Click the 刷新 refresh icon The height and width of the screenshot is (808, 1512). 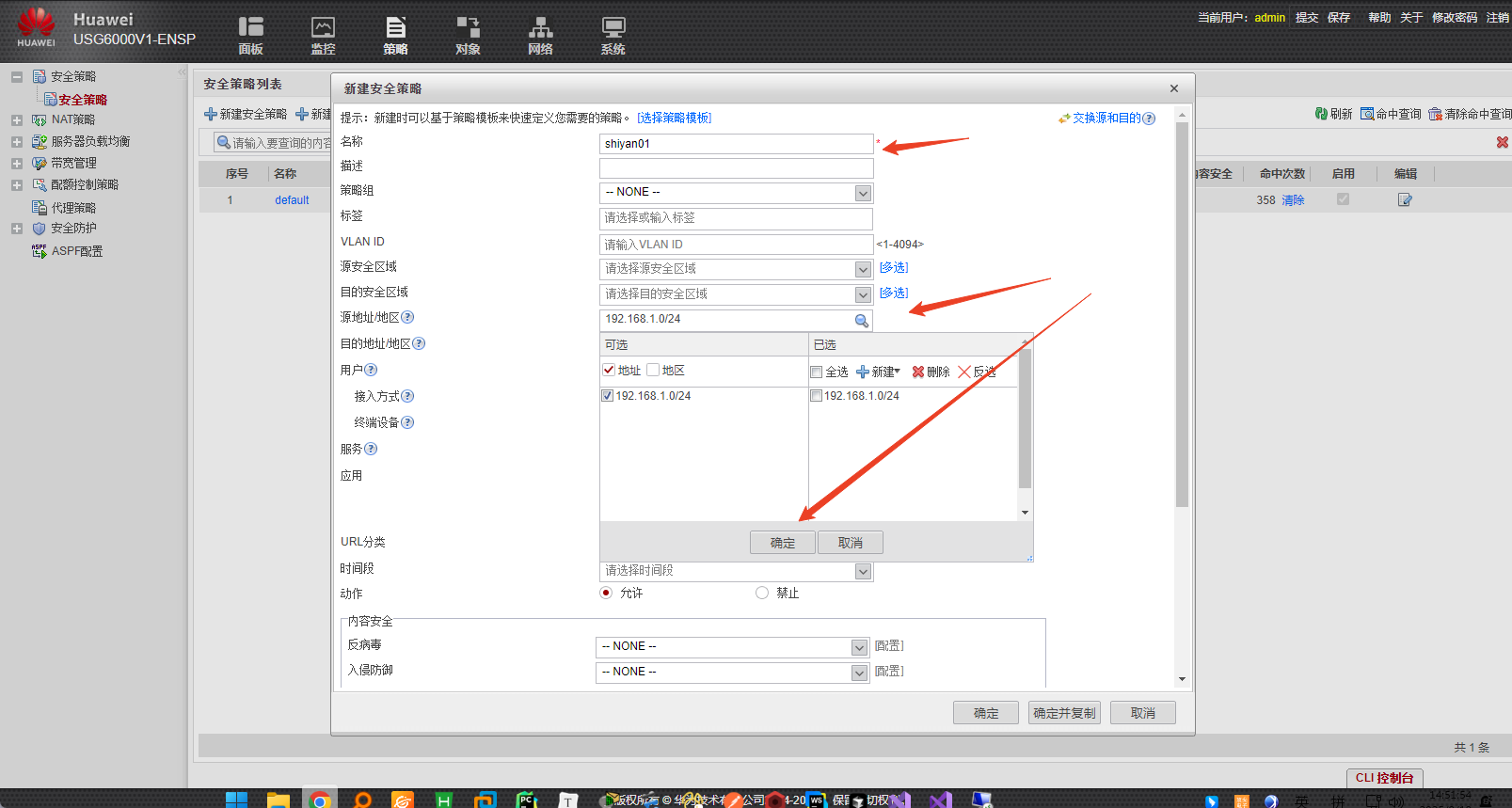(x=1321, y=114)
